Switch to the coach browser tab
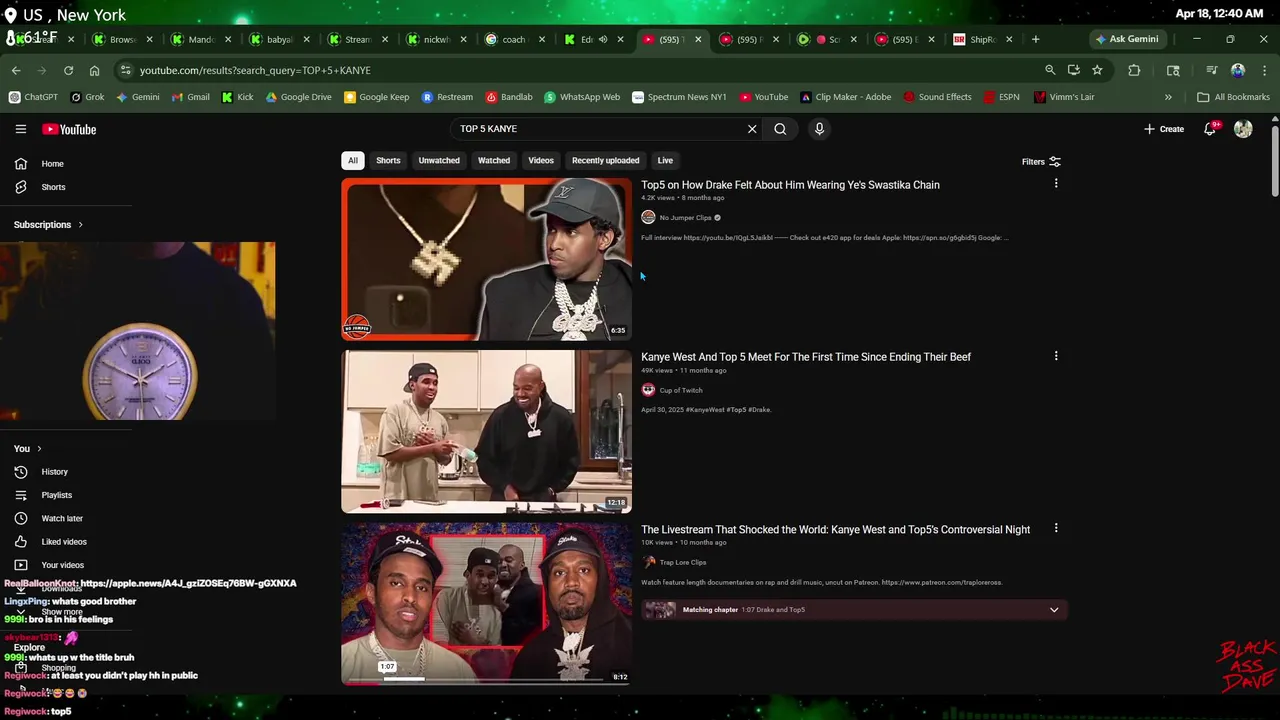Screen dimensions: 1280x720 click(x=515, y=39)
